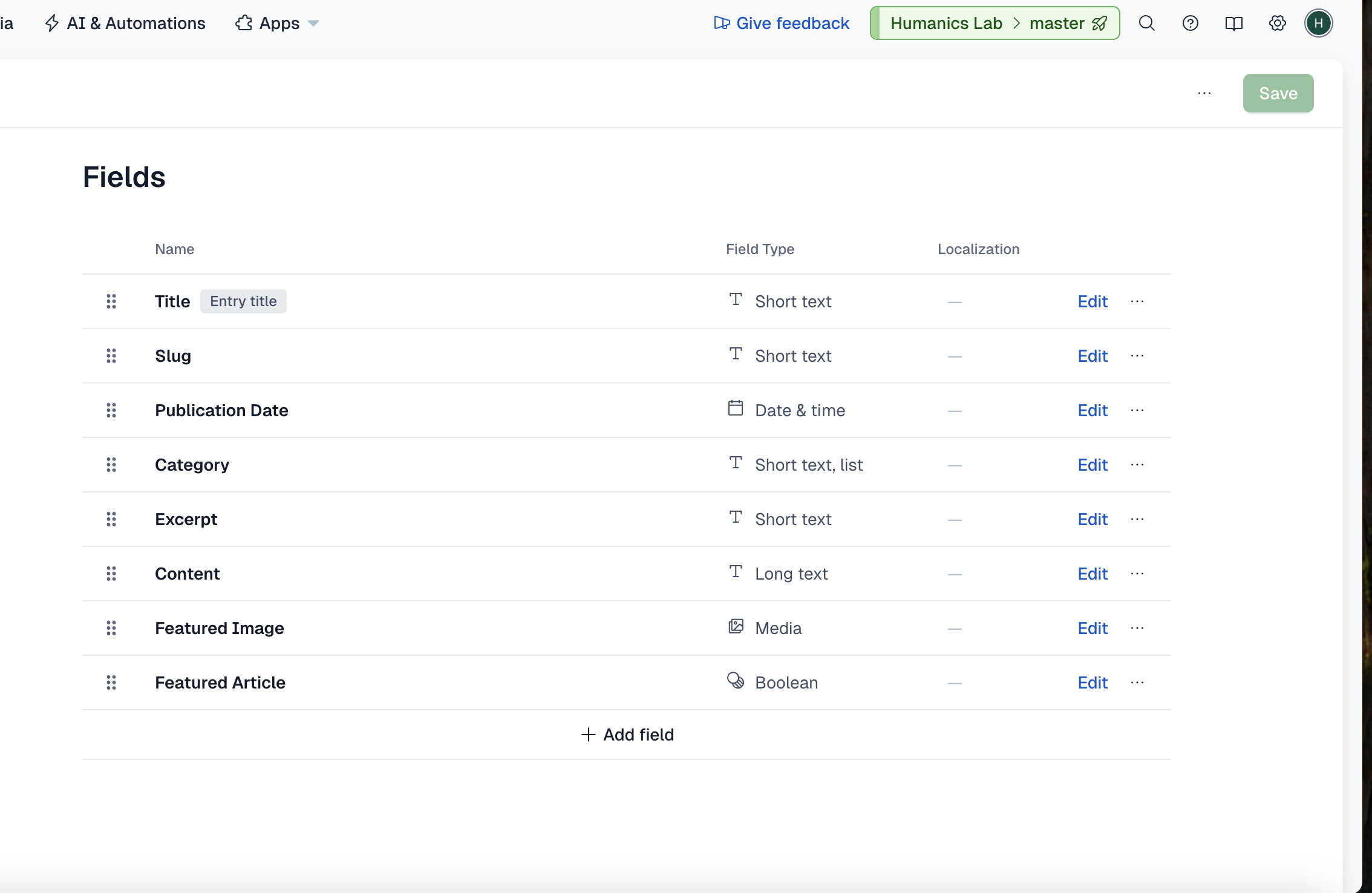The width and height of the screenshot is (1372, 893).
Task: Open the settings gear icon
Action: [x=1277, y=23]
